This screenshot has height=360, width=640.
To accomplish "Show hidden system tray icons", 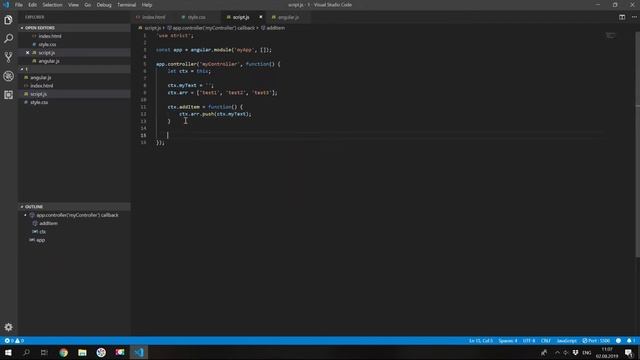I will point(557,352).
